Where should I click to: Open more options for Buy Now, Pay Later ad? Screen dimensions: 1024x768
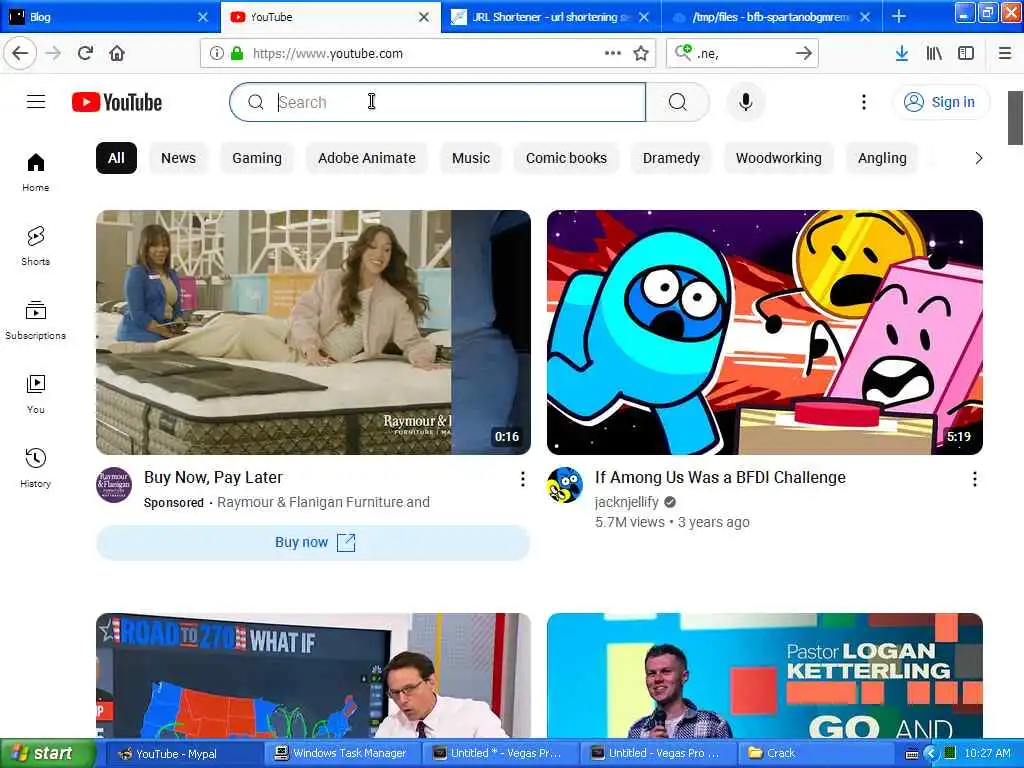tap(522, 479)
